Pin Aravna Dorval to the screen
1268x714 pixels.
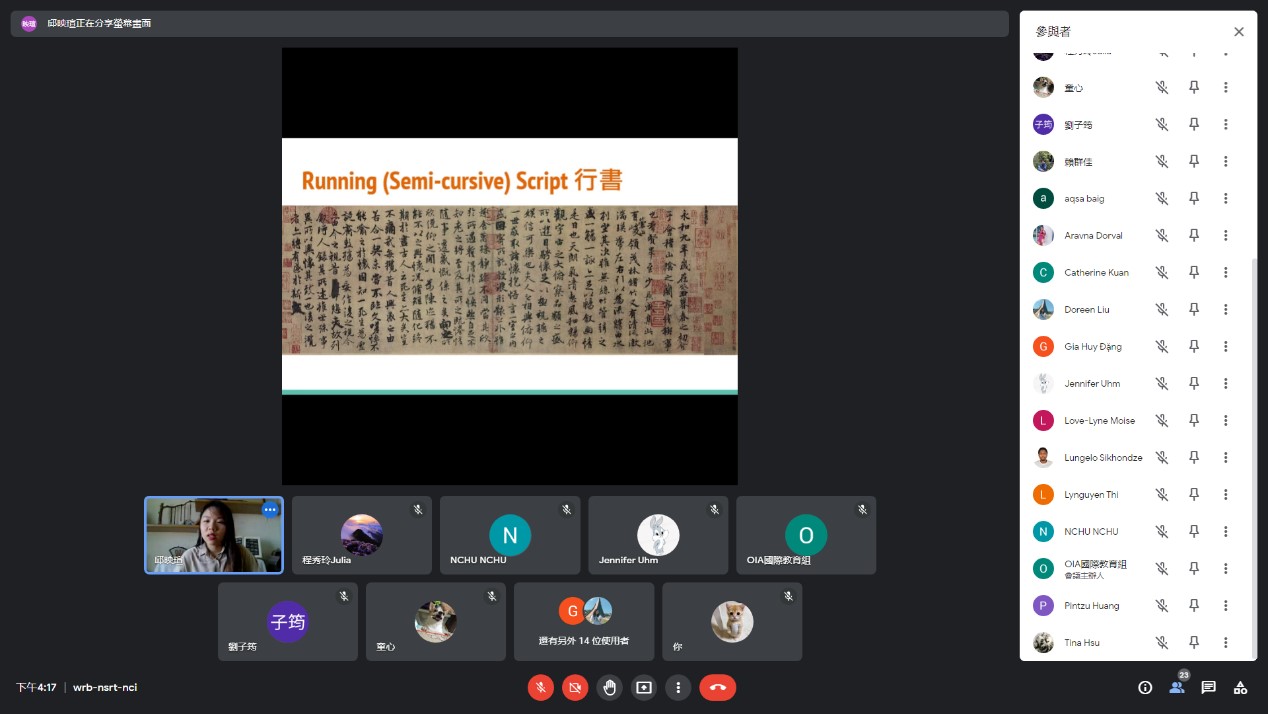tap(1194, 235)
